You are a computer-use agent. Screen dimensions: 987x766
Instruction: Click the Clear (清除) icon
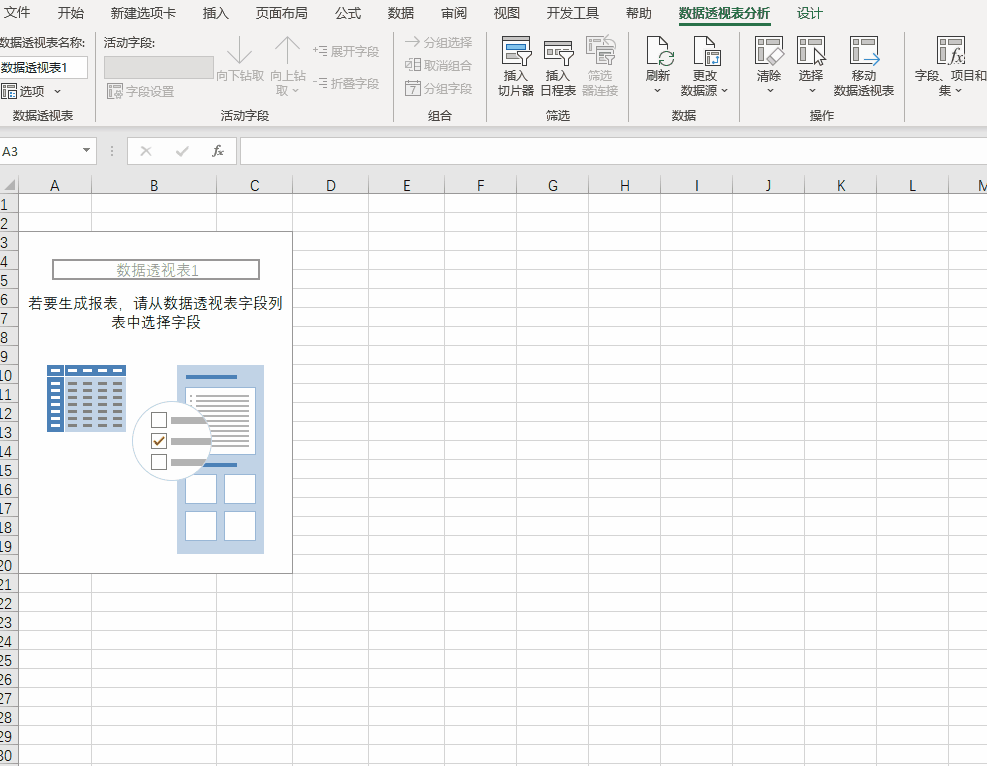click(x=769, y=50)
